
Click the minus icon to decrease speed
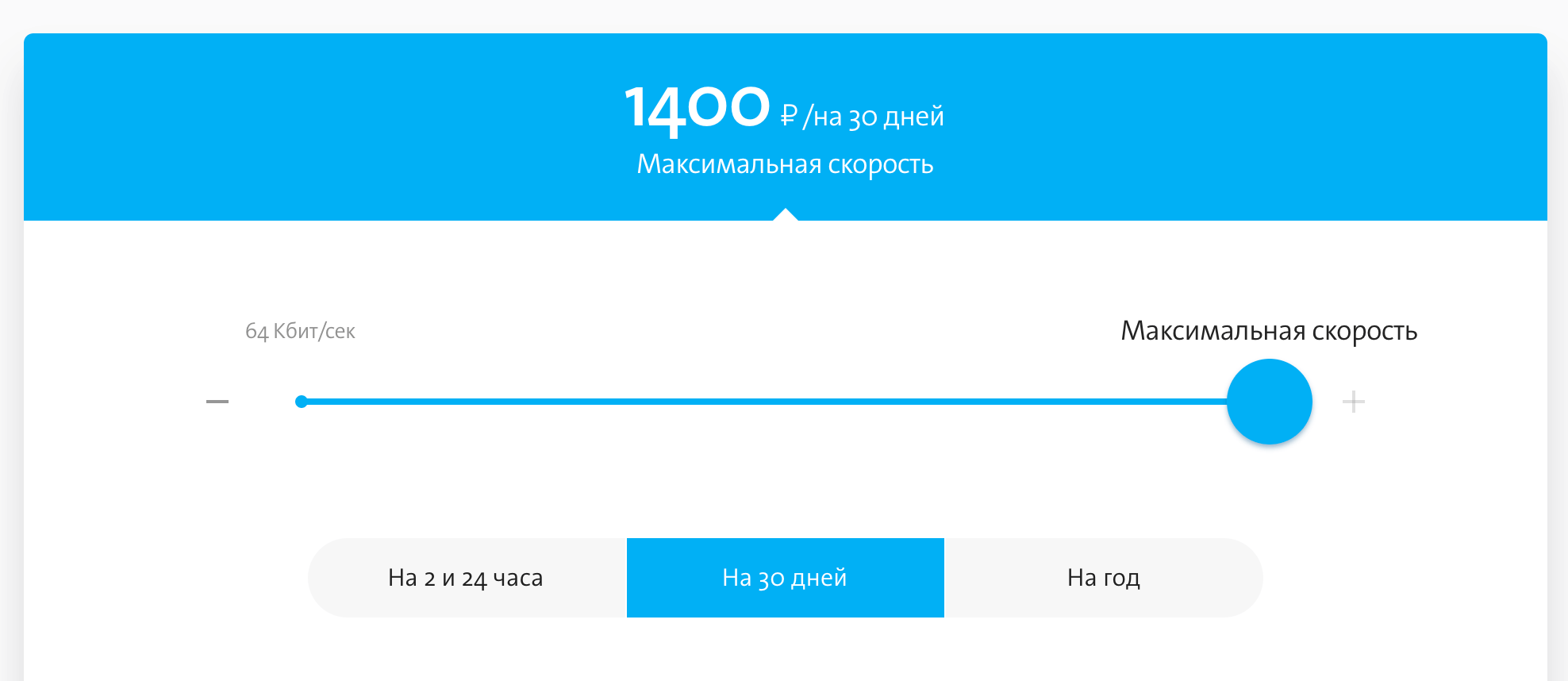pos(217,402)
